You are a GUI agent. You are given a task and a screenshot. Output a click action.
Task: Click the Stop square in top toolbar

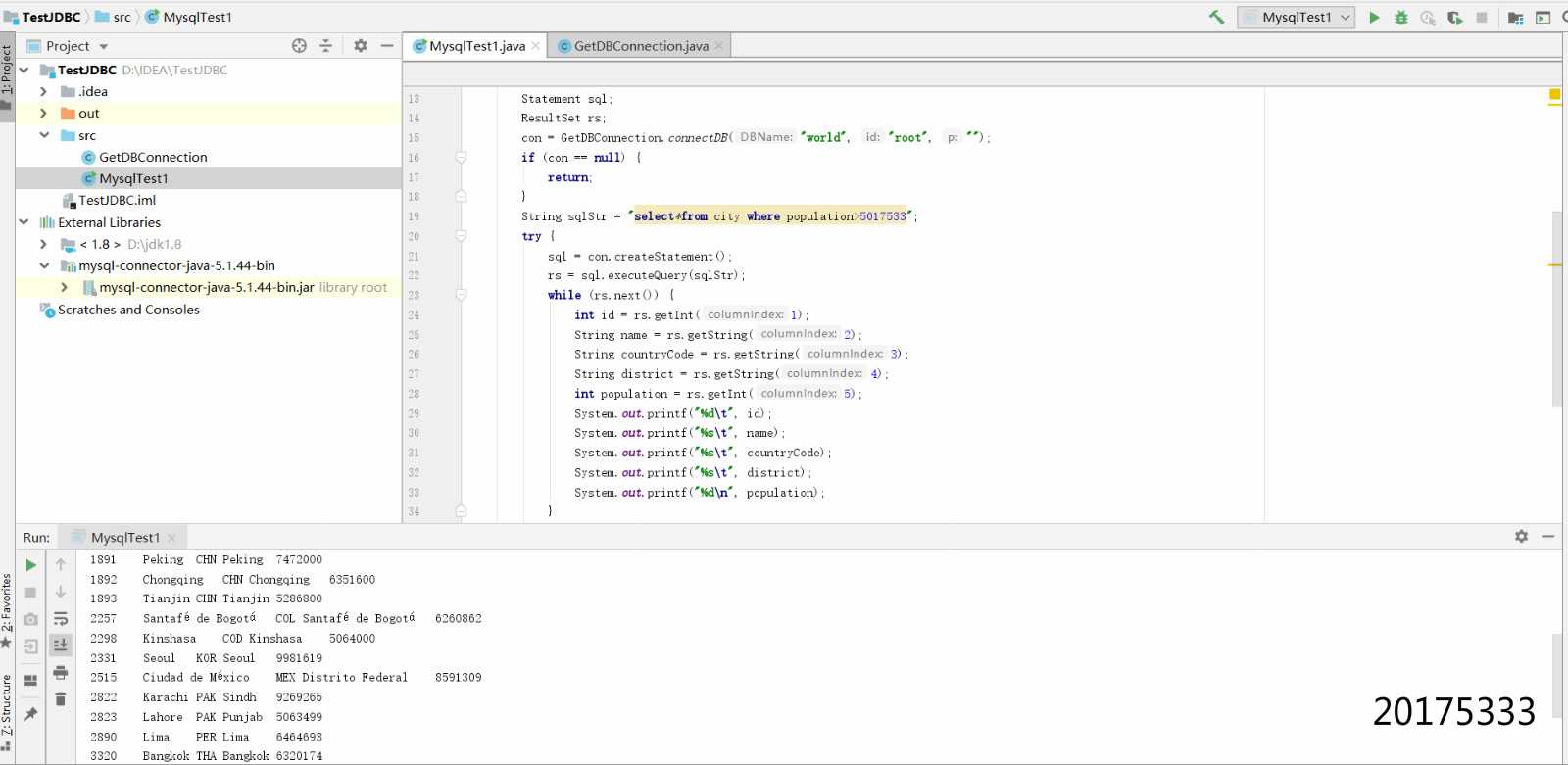[x=1481, y=17]
